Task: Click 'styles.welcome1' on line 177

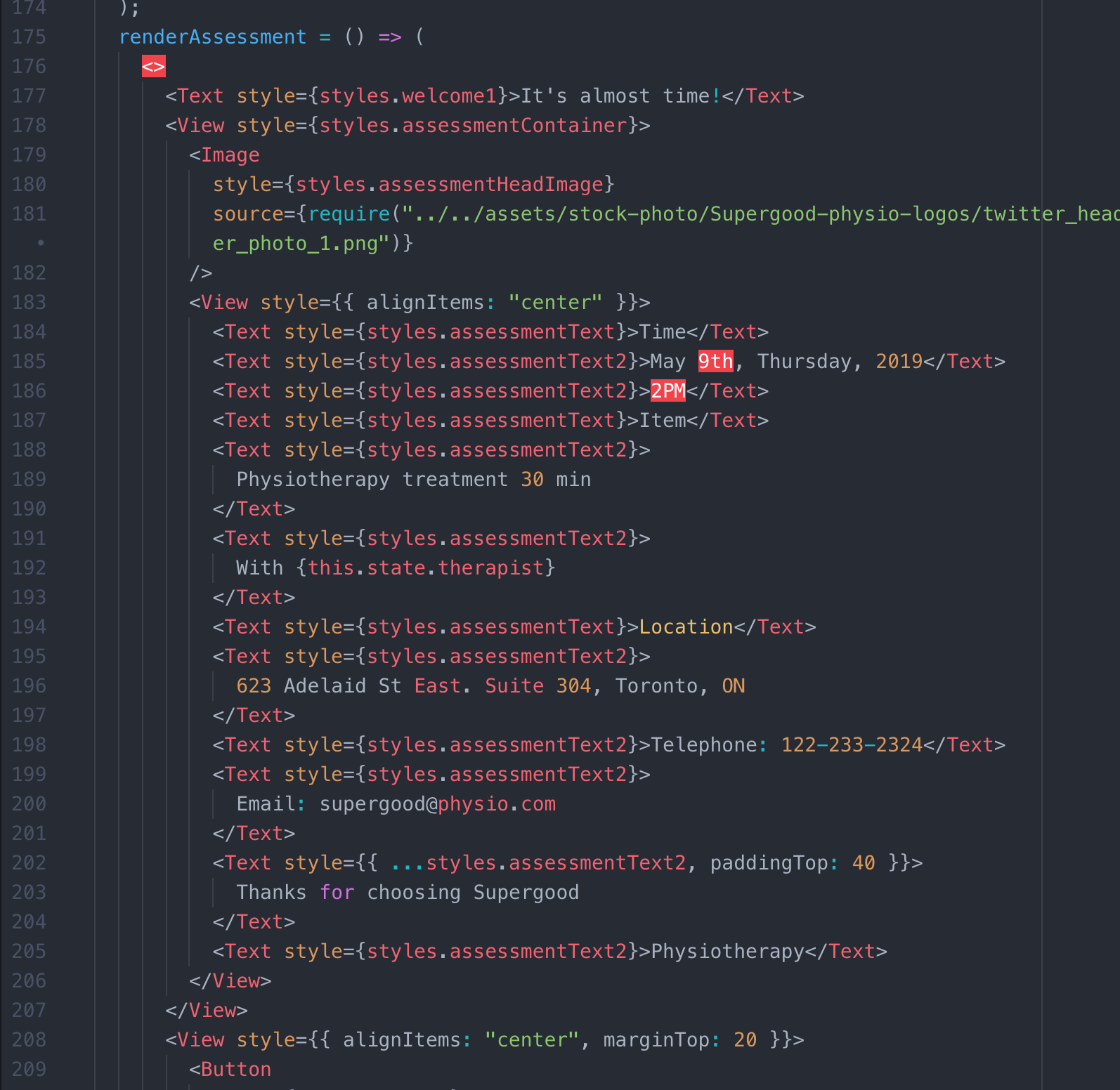Action: 408,96
